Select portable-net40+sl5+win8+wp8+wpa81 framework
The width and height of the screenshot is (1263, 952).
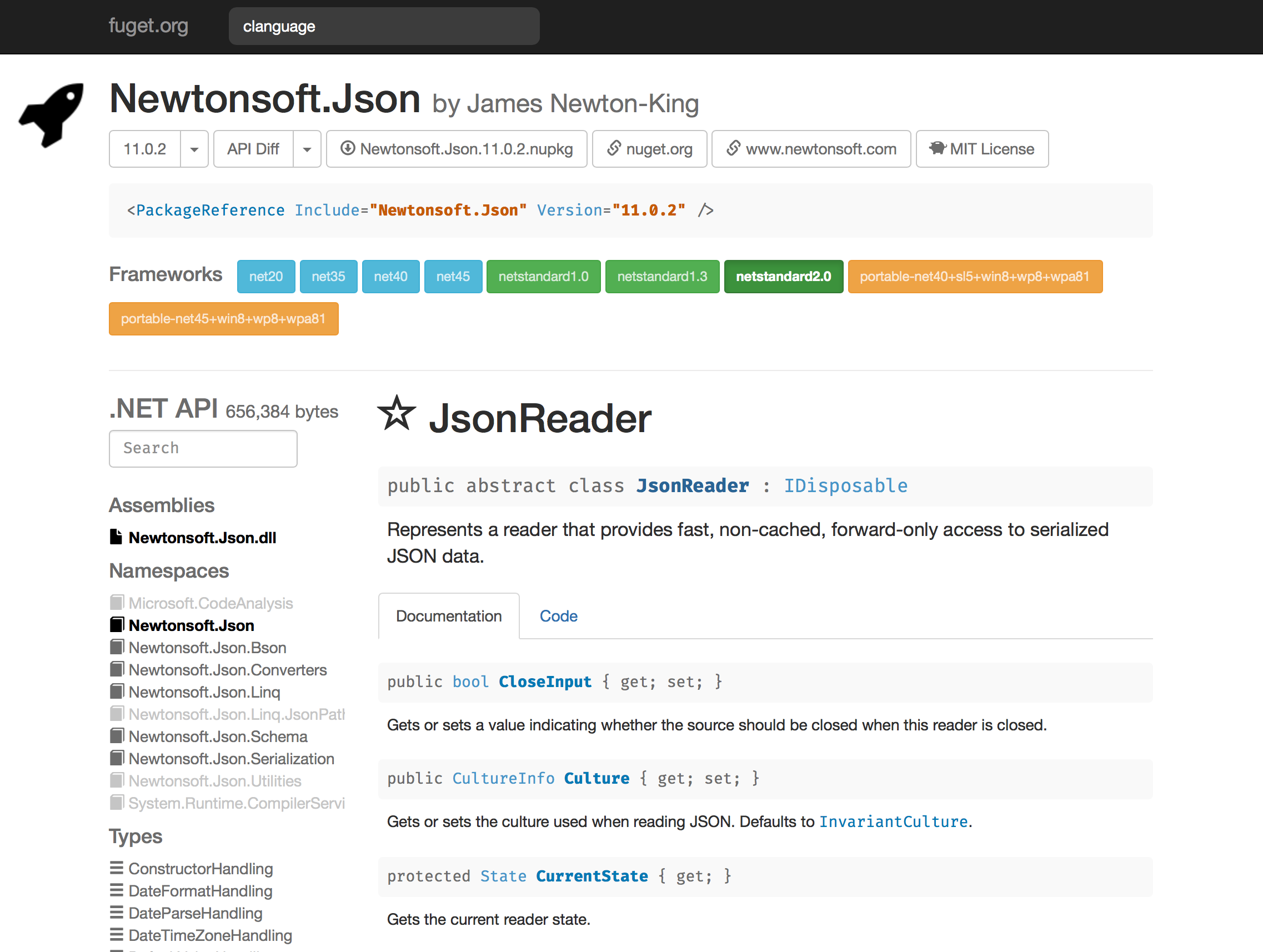[x=975, y=277]
